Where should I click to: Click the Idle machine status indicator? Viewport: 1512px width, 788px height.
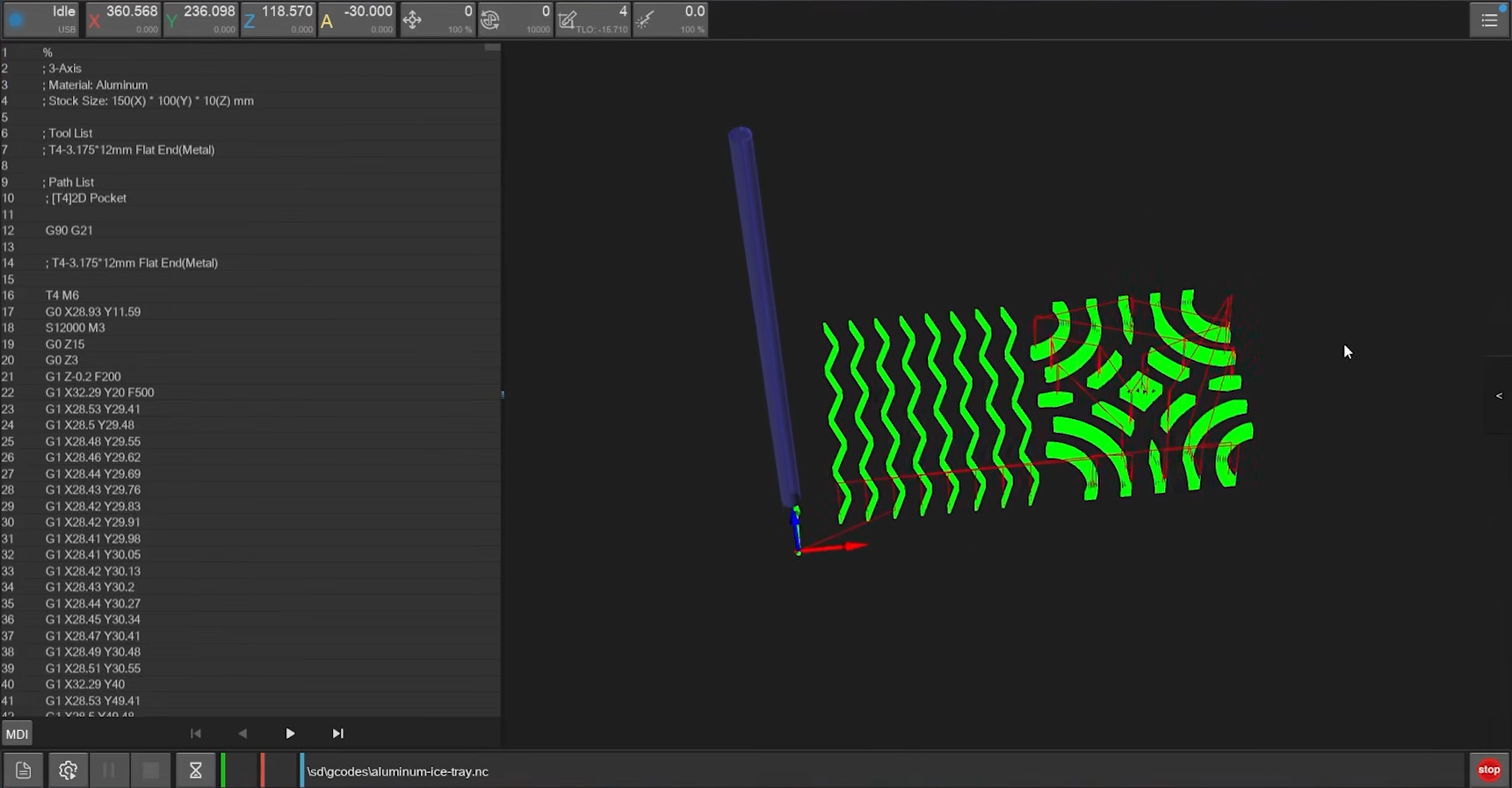(x=41, y=19)
